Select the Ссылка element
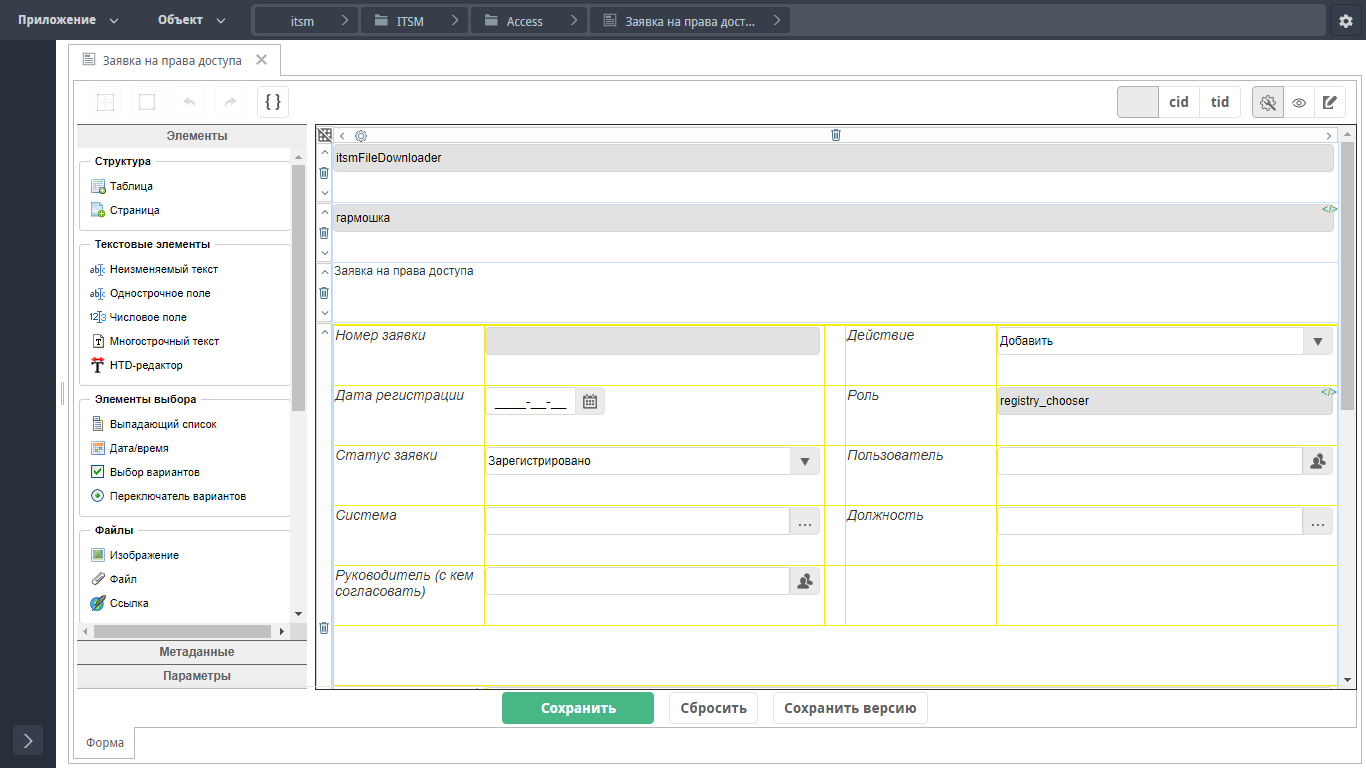Image resolution: width=1366 pixels, height=768 pixels. [x=119, y=603]
